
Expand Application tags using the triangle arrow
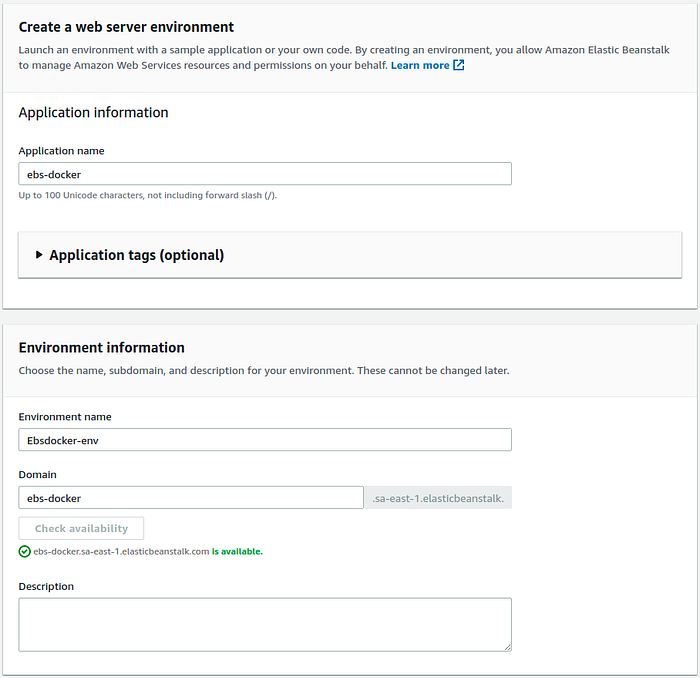[x=39, y=255]
